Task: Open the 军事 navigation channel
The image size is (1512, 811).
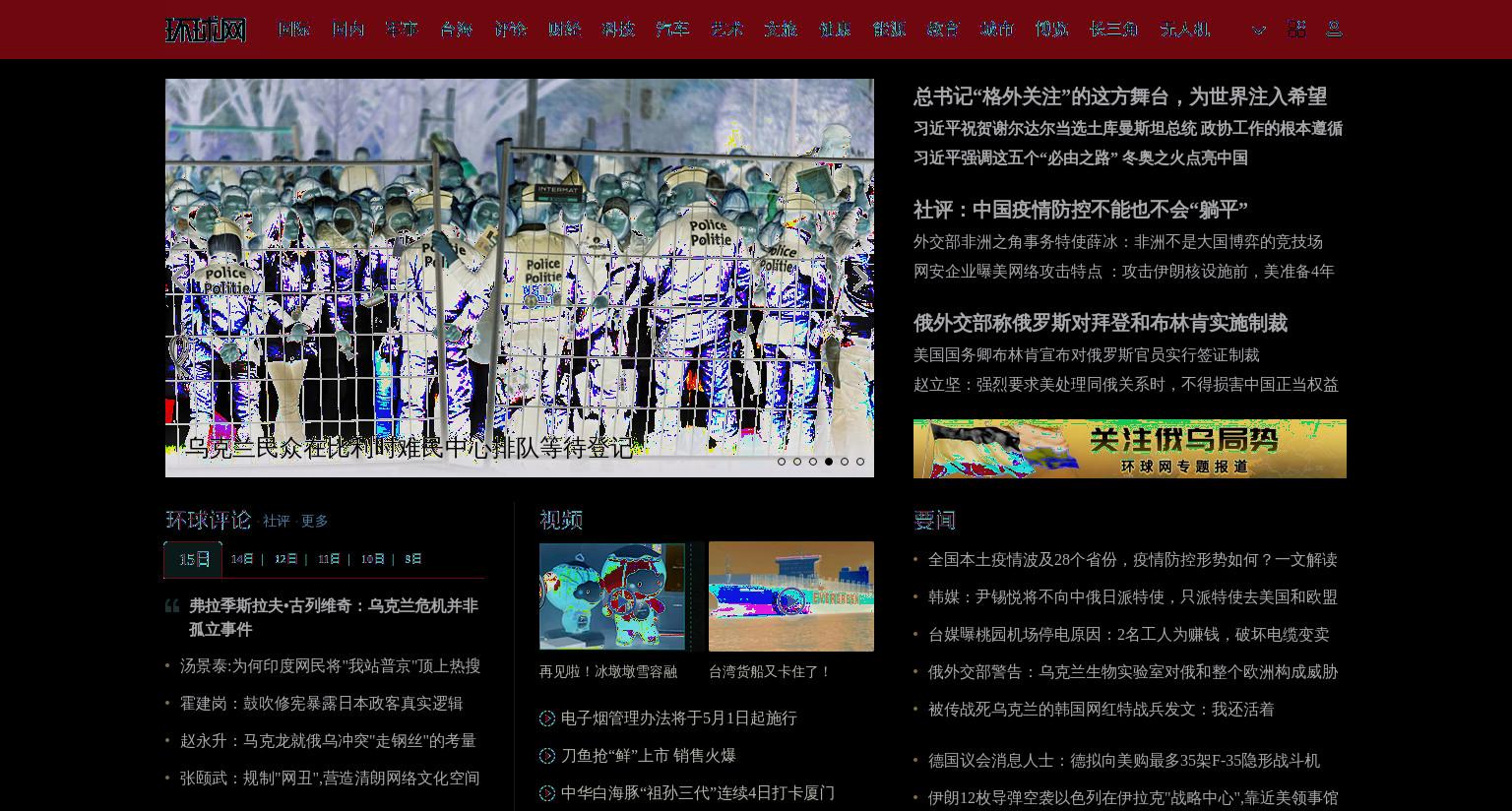Action: 402,30
